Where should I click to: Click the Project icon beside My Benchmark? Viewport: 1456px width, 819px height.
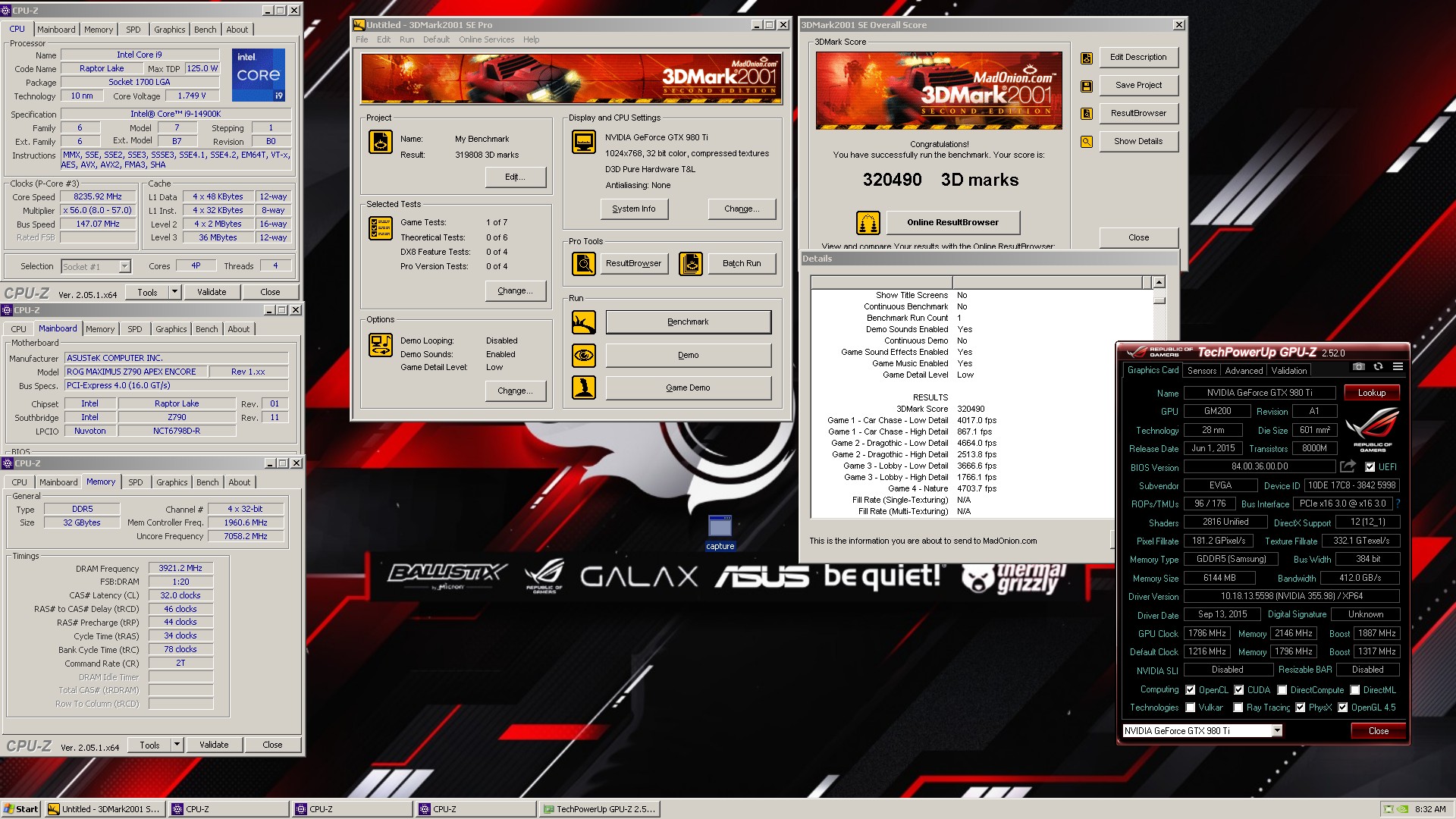click(381, 142)
